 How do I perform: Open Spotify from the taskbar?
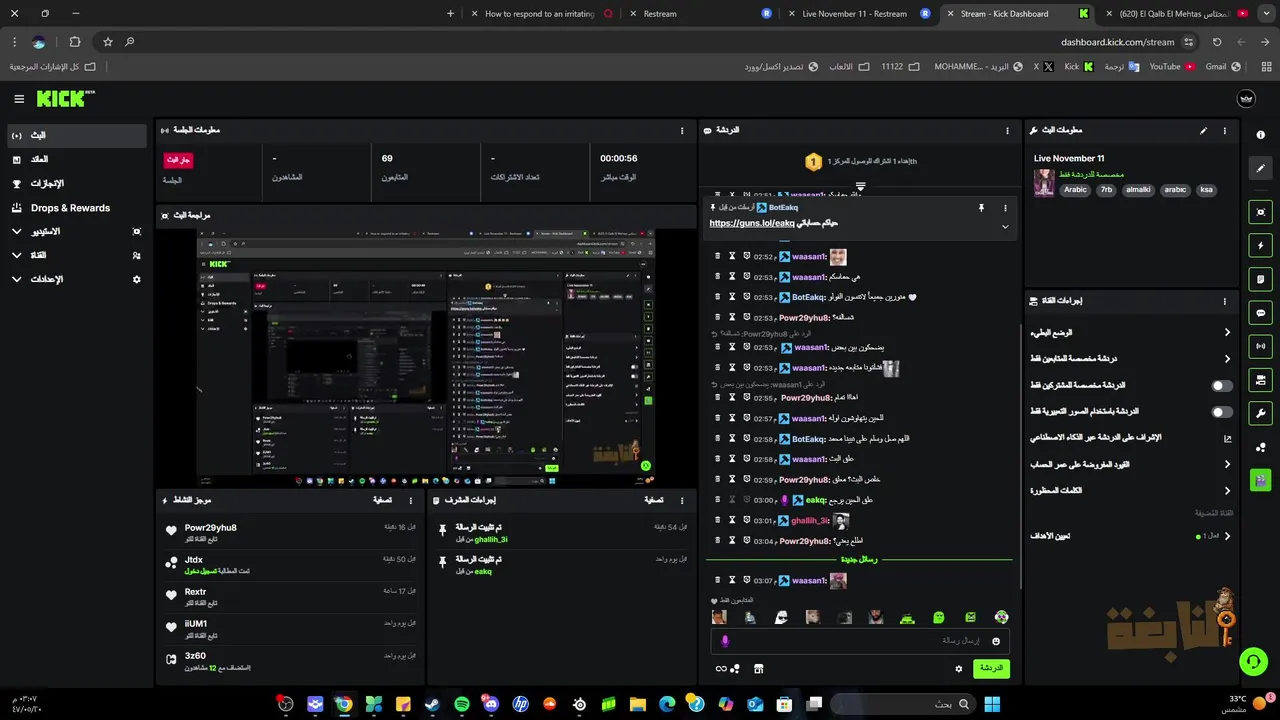(x=461, y=704)
